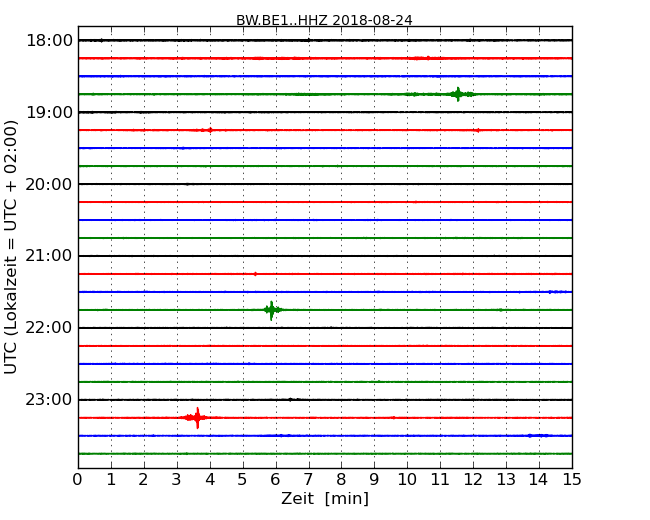This screenshot has height=520, width=650.
Task: Click x-axis tick label 7
Action: pos(308,480)
